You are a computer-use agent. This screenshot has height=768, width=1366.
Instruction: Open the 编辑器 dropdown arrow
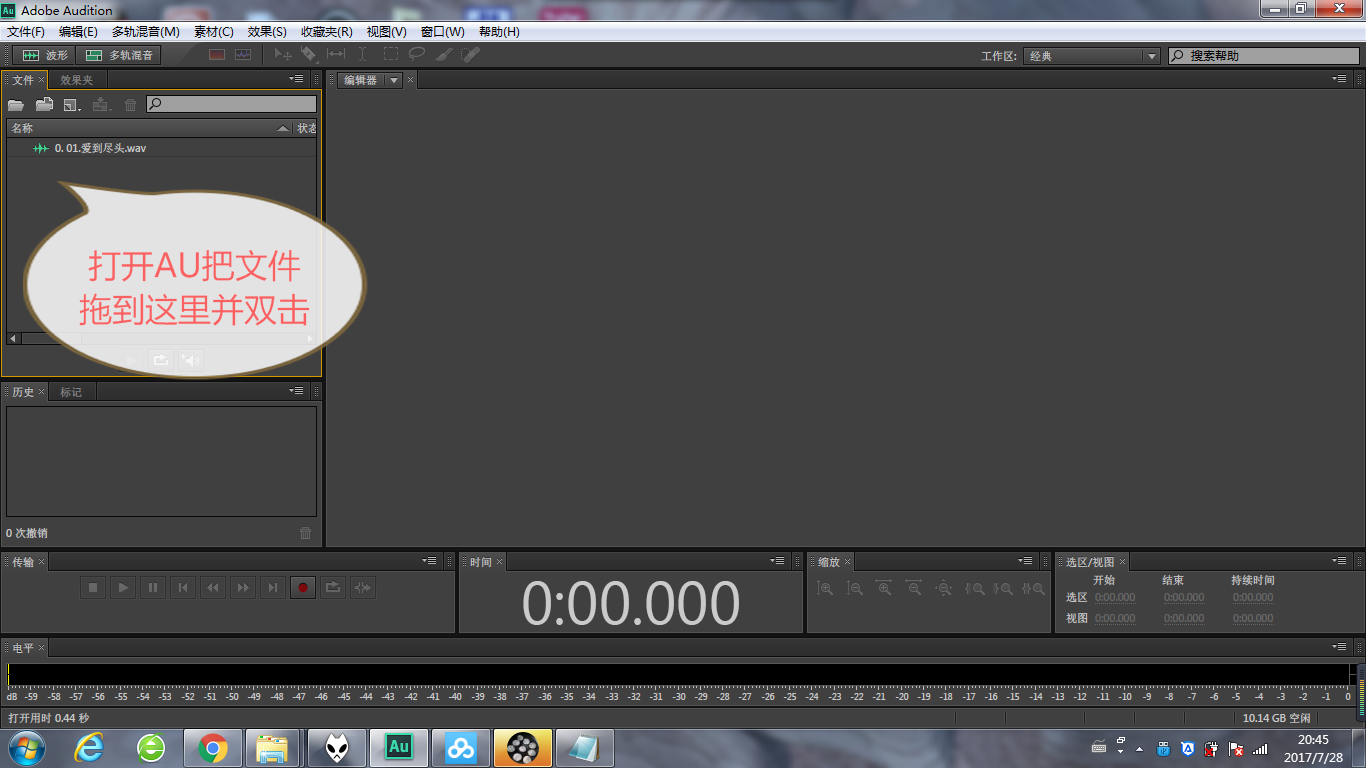click(393, 80)
